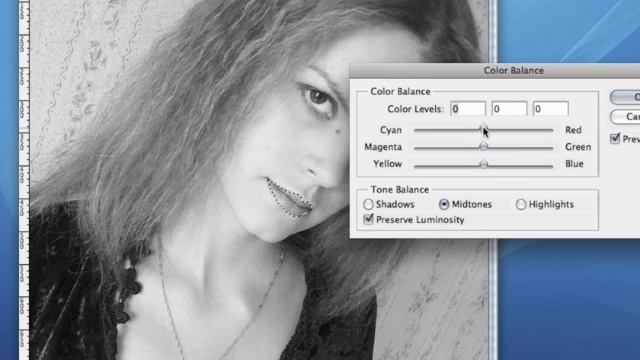Click the Cyan label
This screenshot has width=640, height=360.
pyautogui.click(x=391, y=130)
